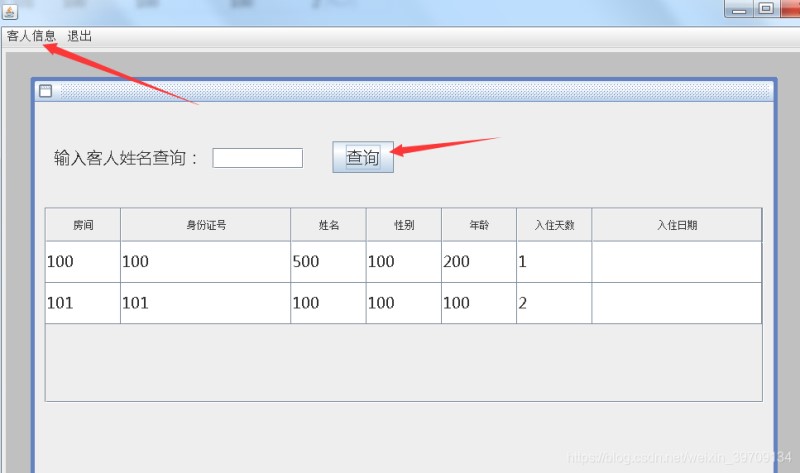Screen dimensions: 800x473
Task: Click the internal frame window icon
Action: (x=45, y=91)
